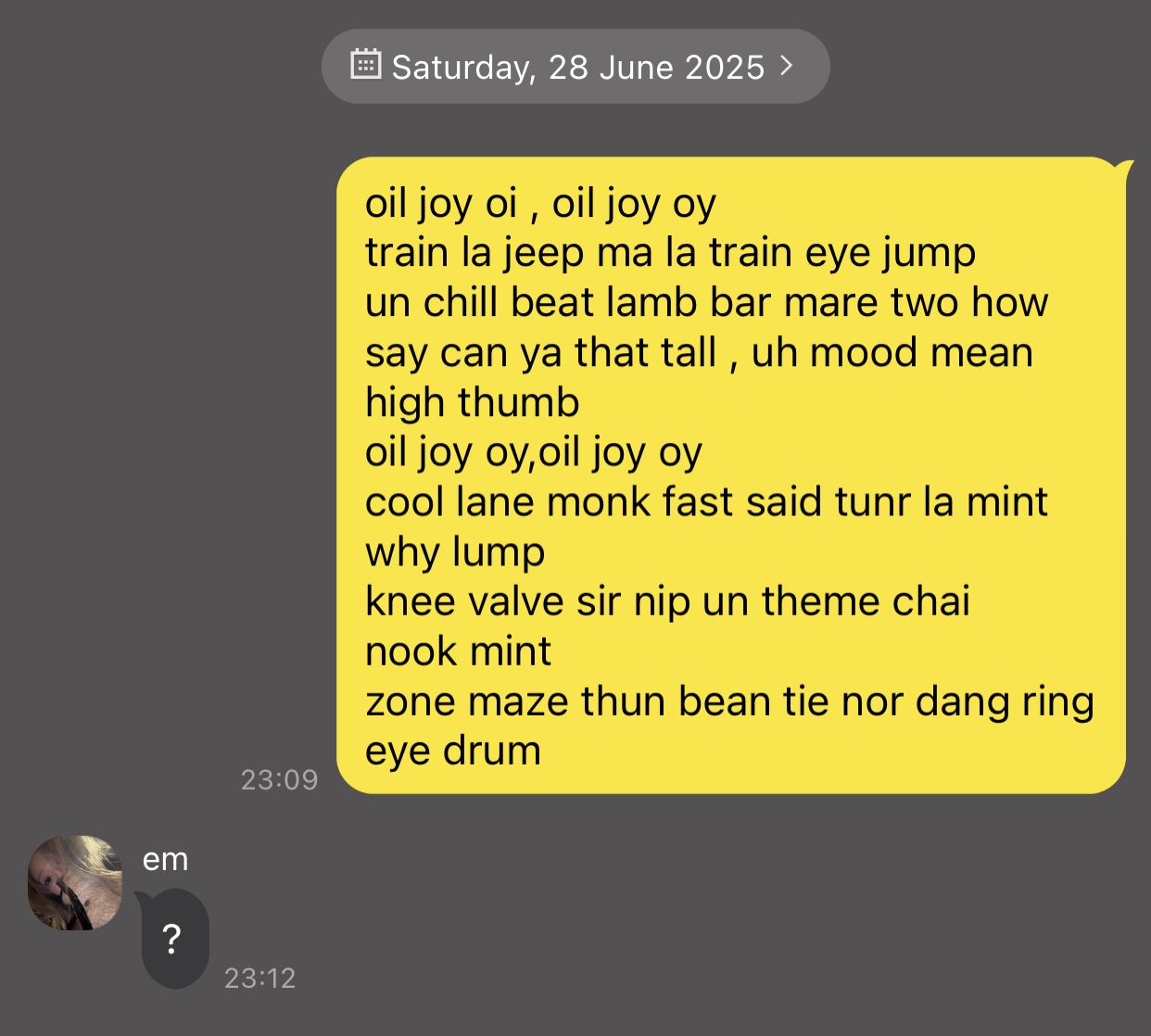Select the line starting 'say can ya that tall'

pos(699,352)
